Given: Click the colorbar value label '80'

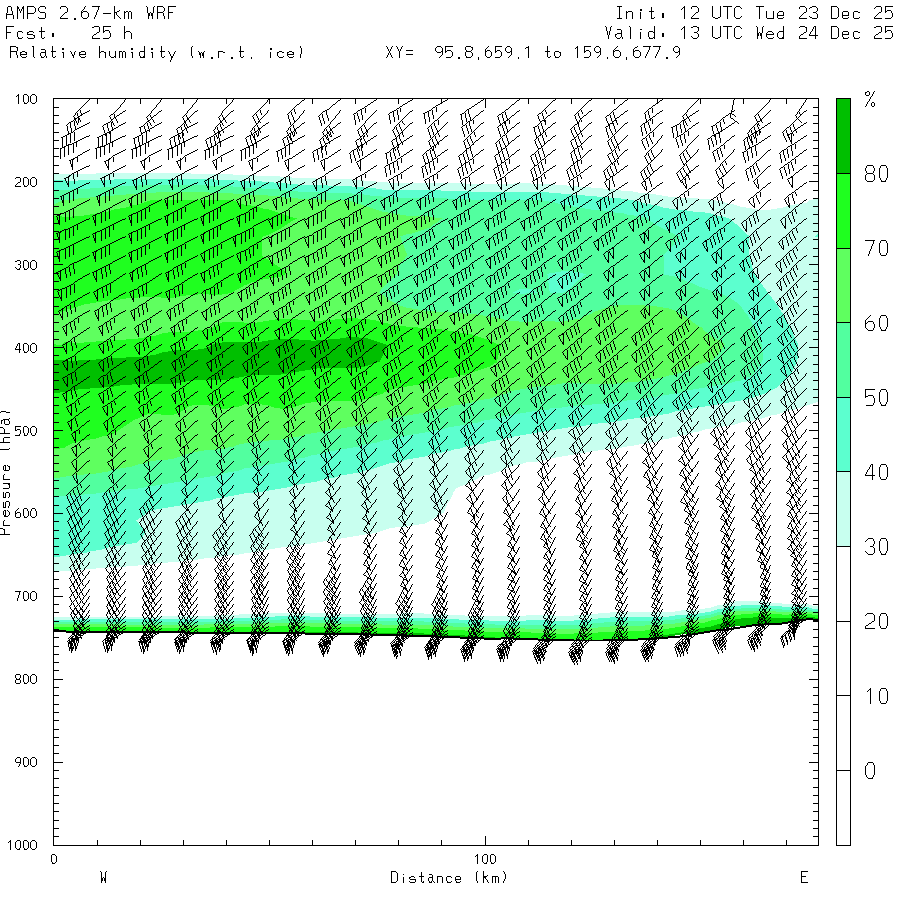Looking at the screenshot, I should 876,174.
